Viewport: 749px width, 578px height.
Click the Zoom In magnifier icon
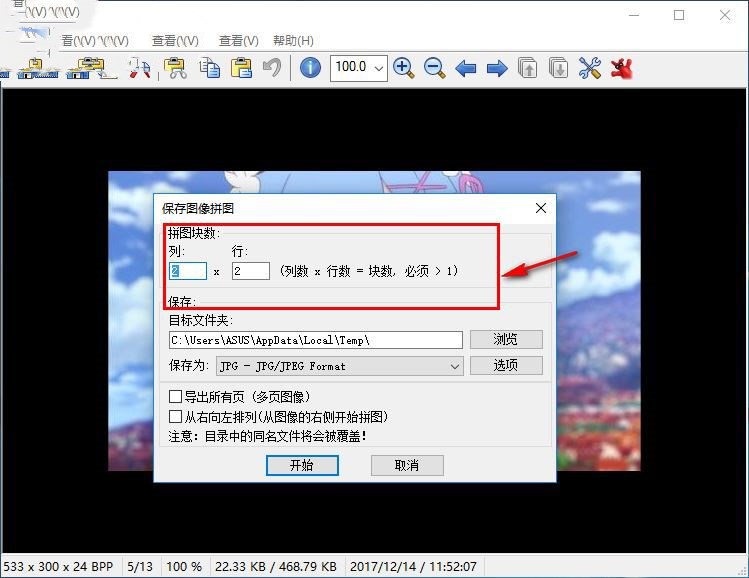(x=403, y=68)
